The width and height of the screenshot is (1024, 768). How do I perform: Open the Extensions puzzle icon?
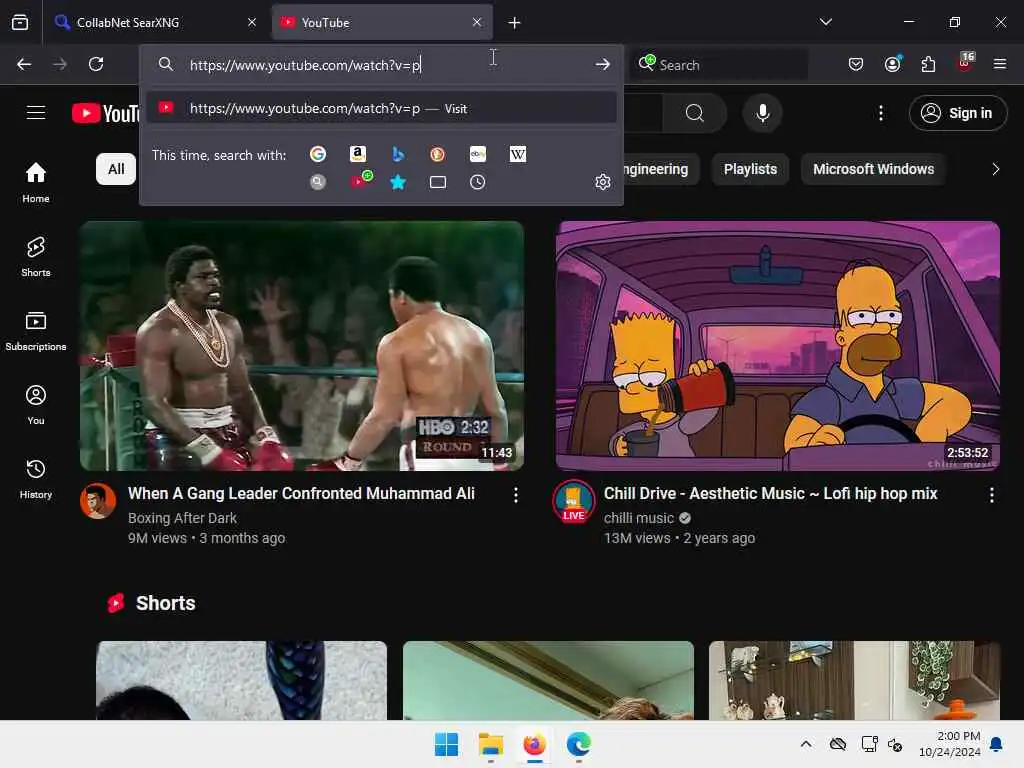[928, 64]
